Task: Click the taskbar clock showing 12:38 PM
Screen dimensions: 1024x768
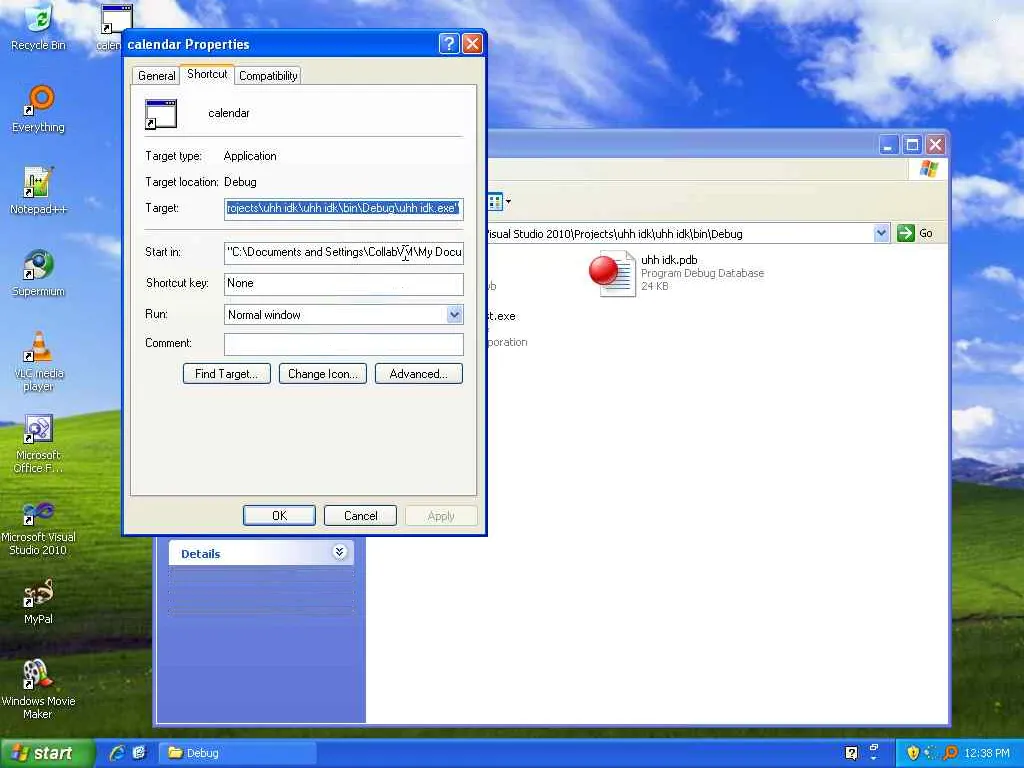Action: (986, 753)
